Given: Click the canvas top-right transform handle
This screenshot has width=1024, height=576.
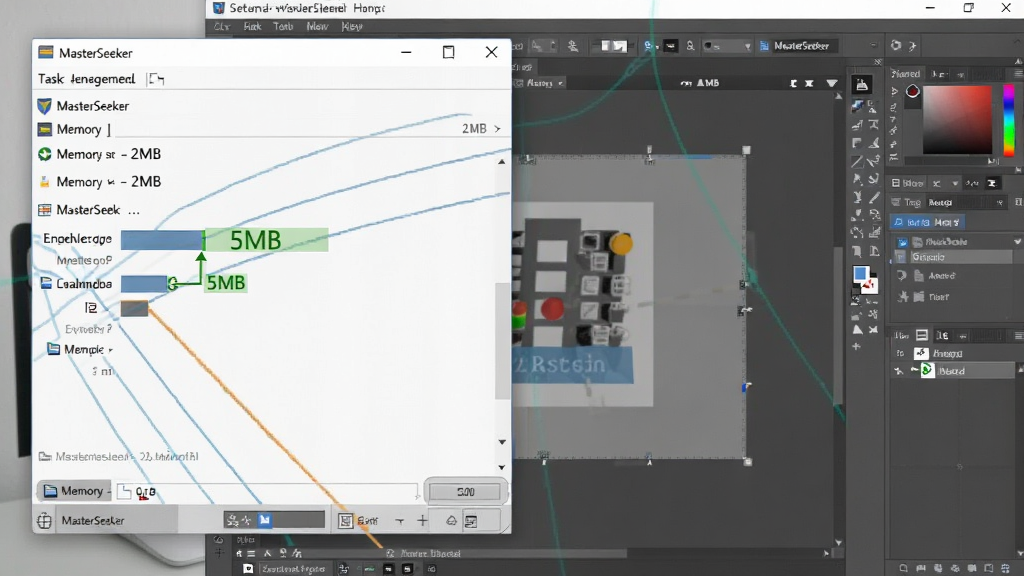Looking at the screenshot, I should (x=746, y=150).
